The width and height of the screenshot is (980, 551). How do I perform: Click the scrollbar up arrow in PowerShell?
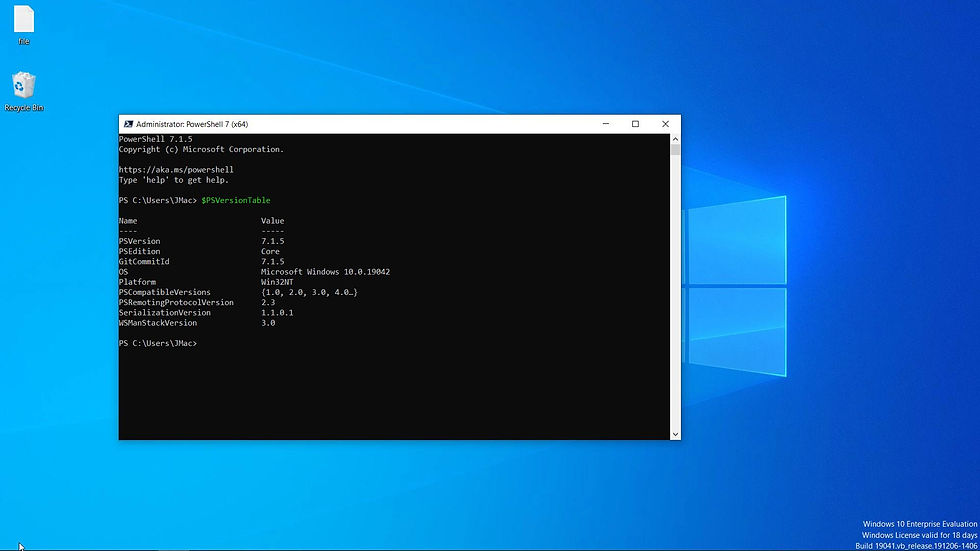tap(675, 139)
